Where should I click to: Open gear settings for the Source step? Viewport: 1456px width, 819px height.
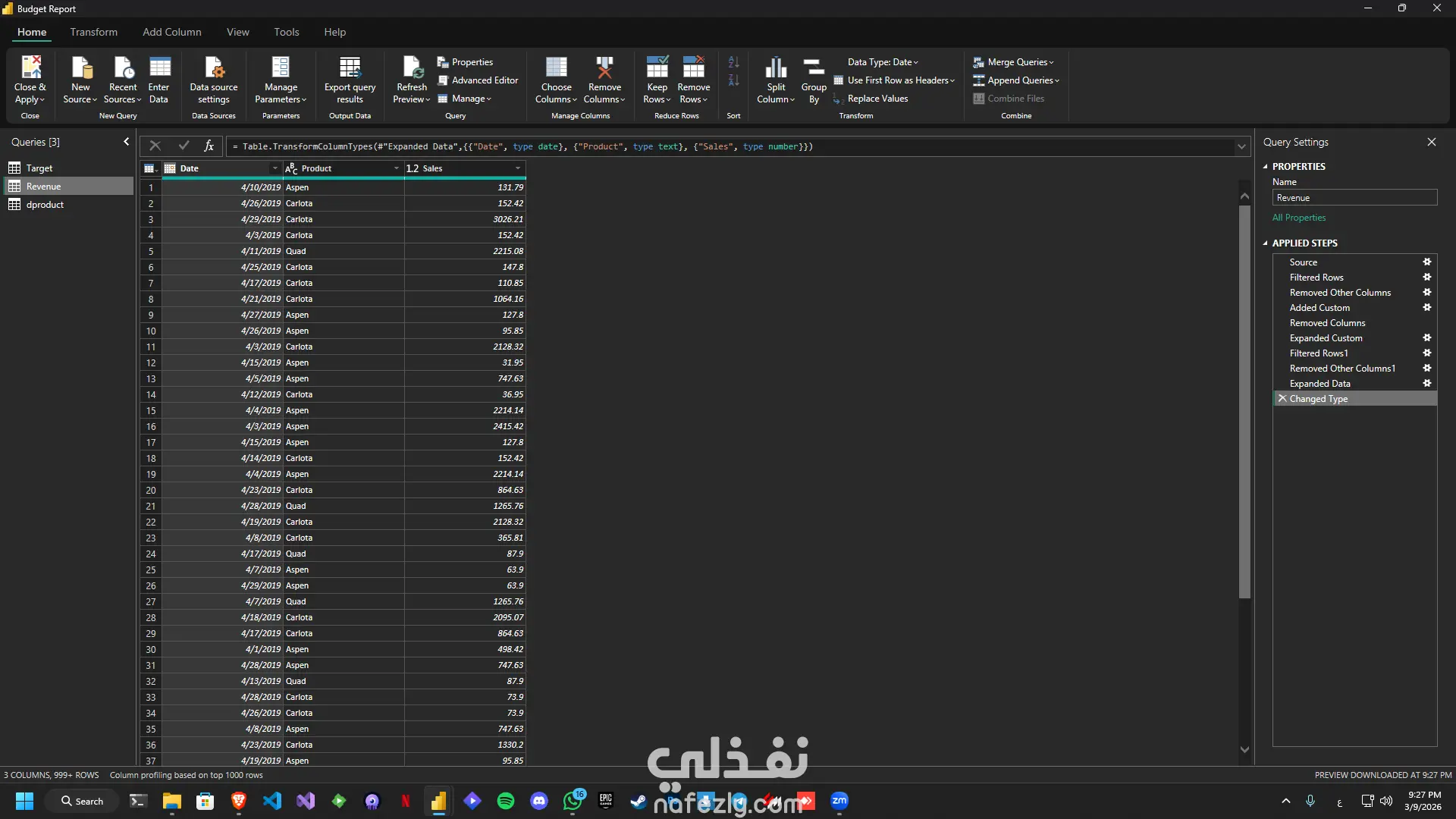tap(1426, 262)
